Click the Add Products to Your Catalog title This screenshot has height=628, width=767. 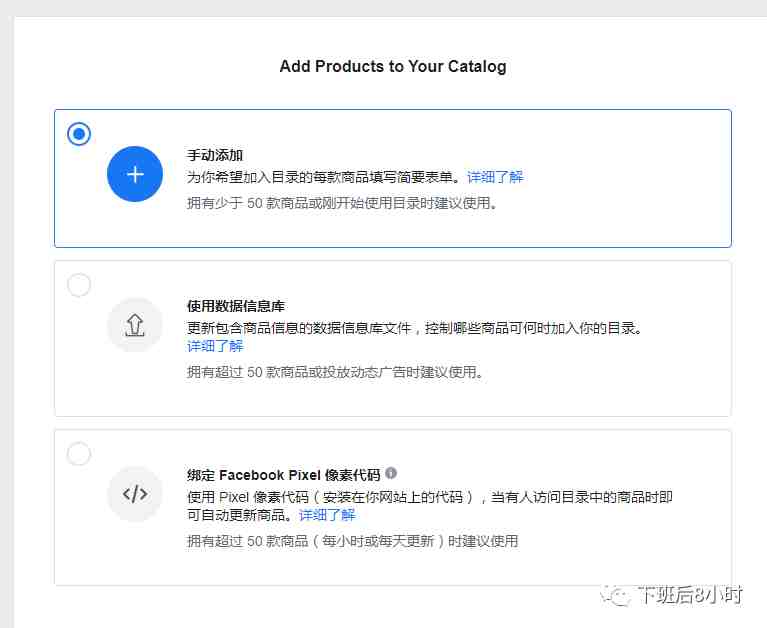point(393,66)
